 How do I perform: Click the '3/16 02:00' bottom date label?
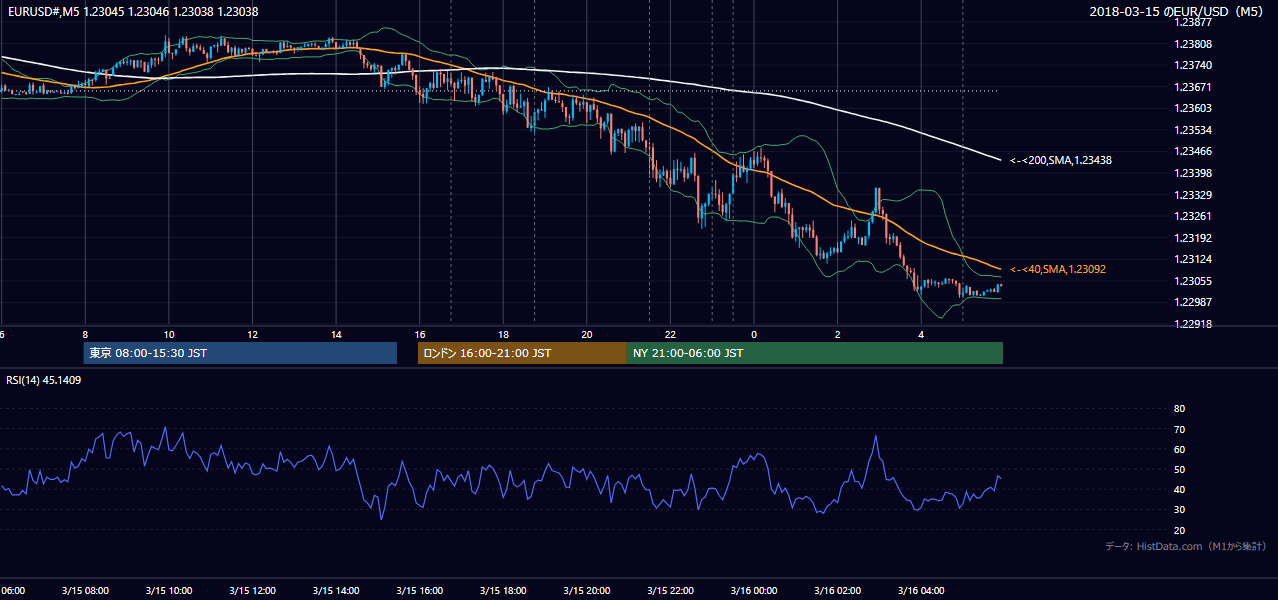(837, 590)
